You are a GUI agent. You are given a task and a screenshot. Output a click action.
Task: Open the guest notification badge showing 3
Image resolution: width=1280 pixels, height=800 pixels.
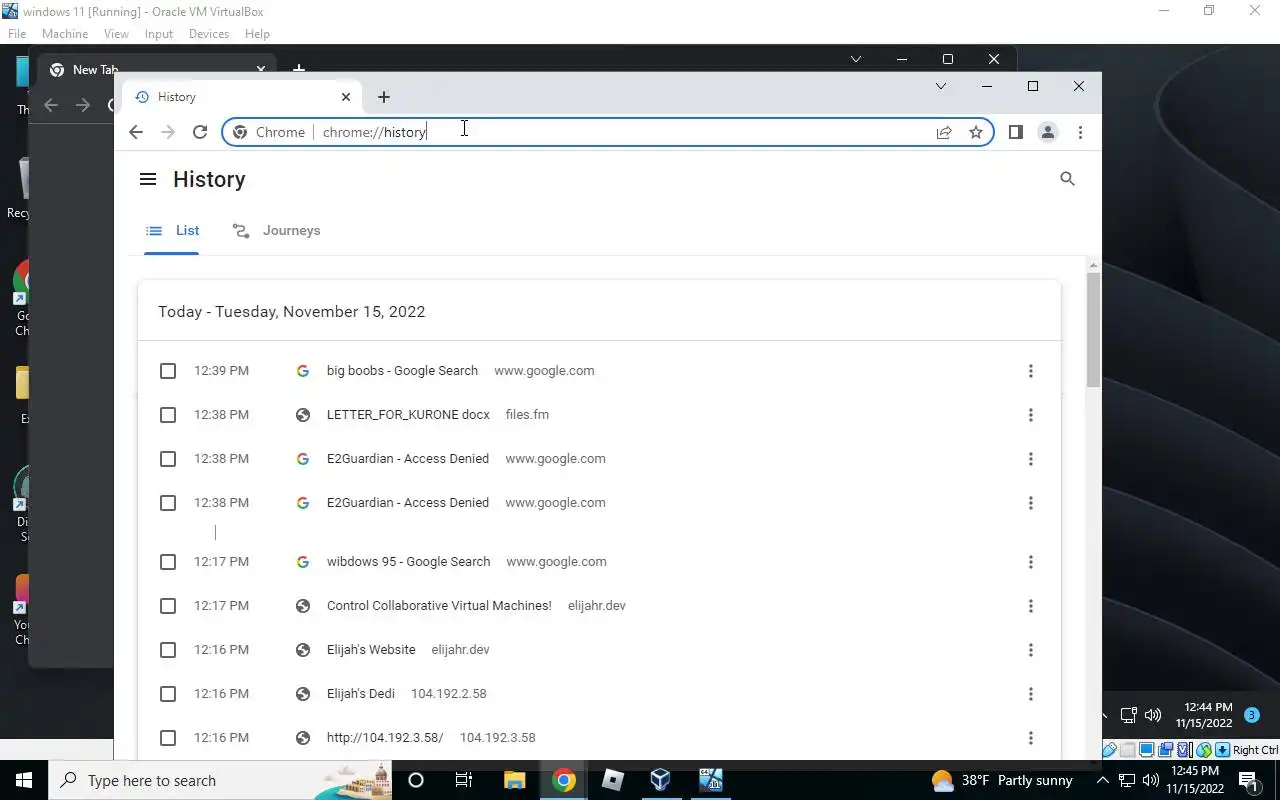1252,715
